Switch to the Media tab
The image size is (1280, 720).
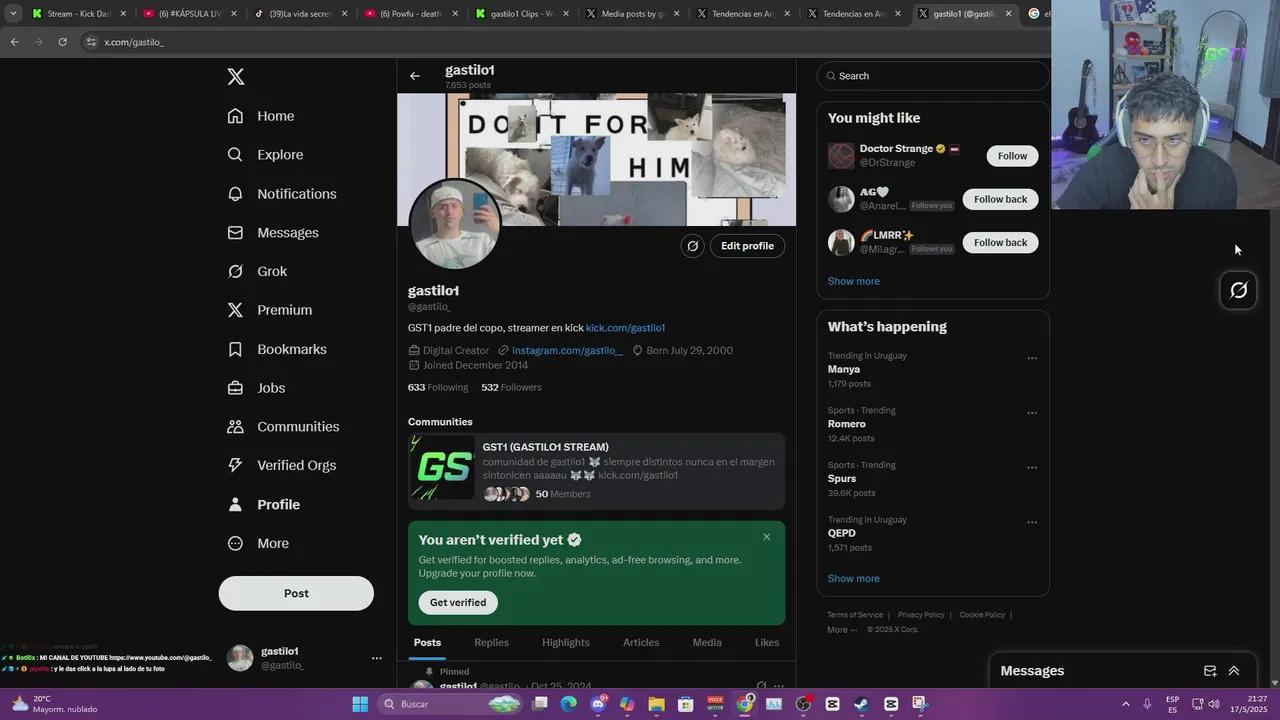click(x=707, y=643)
